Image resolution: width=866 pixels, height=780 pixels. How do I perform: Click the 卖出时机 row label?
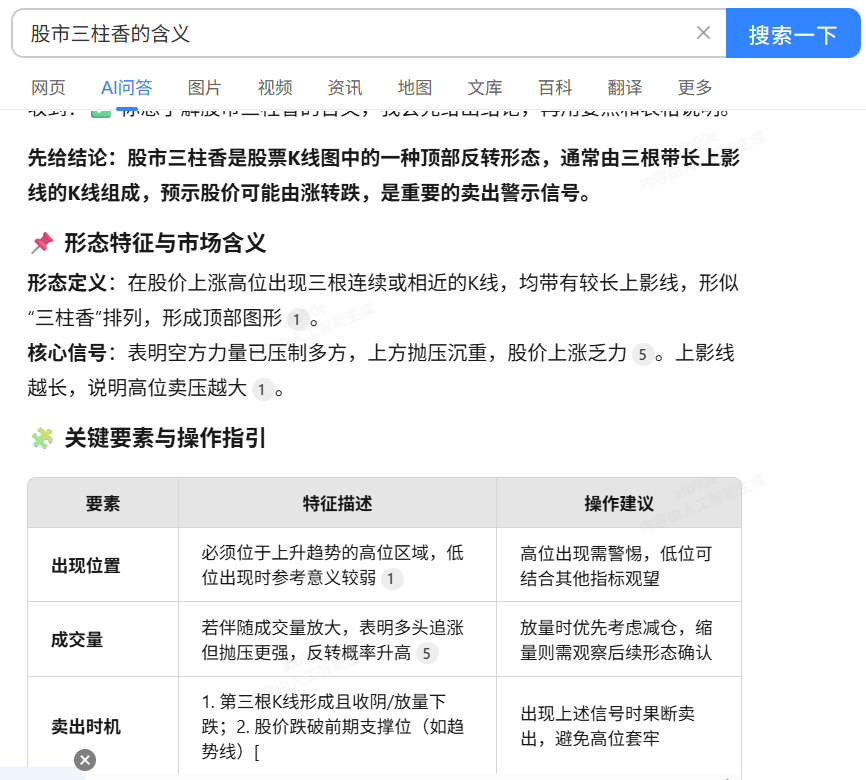pos(86,726)
